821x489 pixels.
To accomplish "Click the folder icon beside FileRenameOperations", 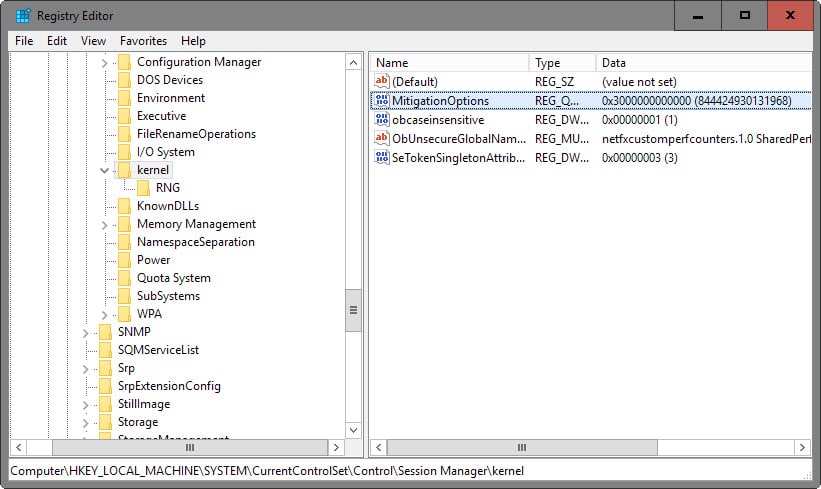I will pyautogui.click(x=124, y=134).
